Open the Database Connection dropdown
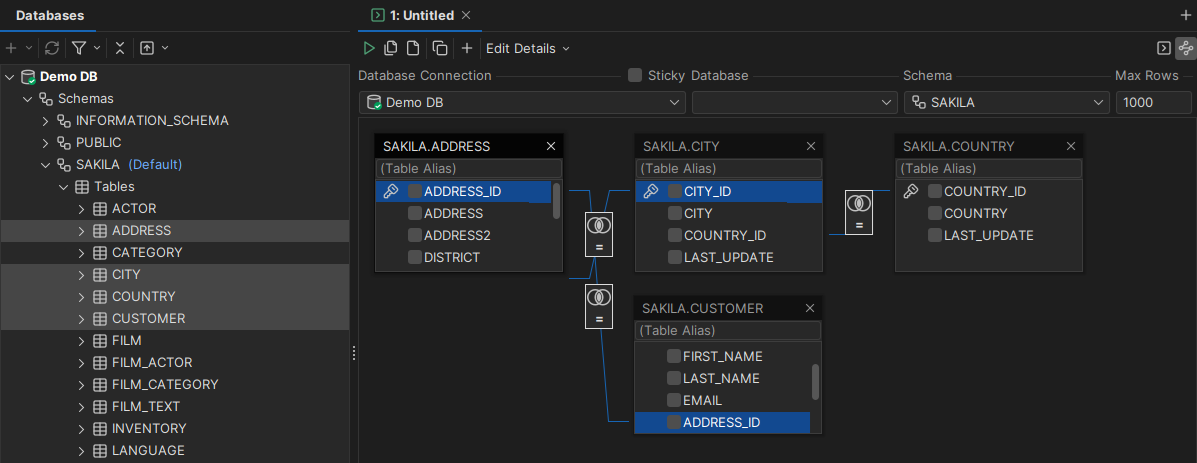Screen dimensions: 1197x463 (522, 102)
